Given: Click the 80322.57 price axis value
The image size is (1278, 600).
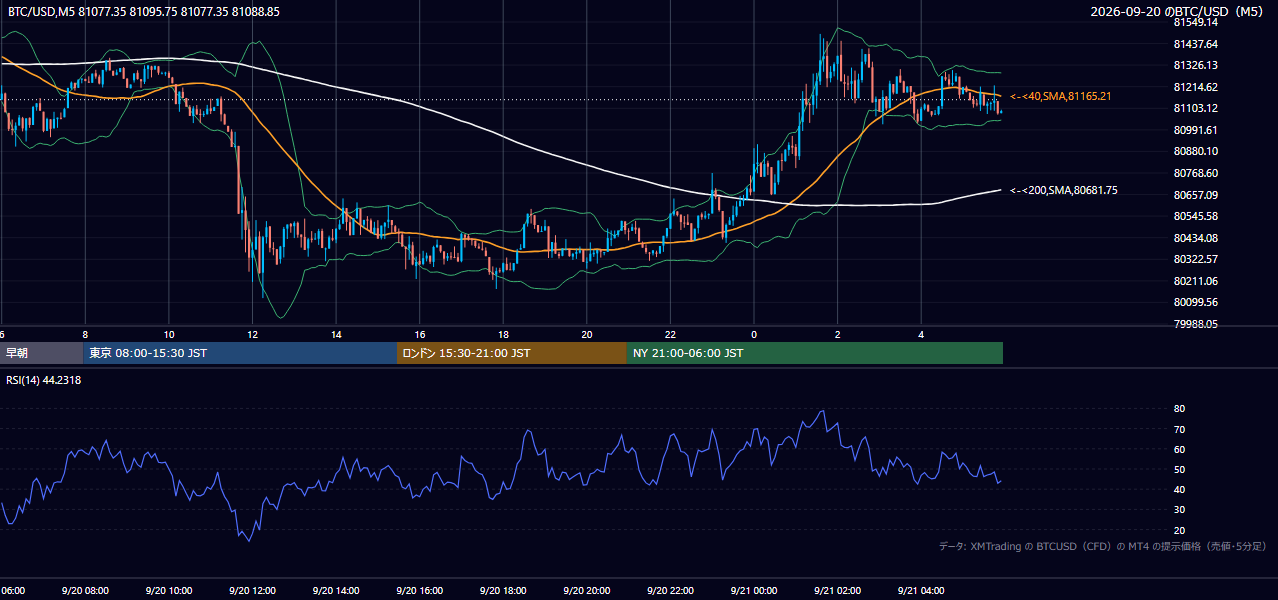Looking at the screenshot, I should 1195,259.
